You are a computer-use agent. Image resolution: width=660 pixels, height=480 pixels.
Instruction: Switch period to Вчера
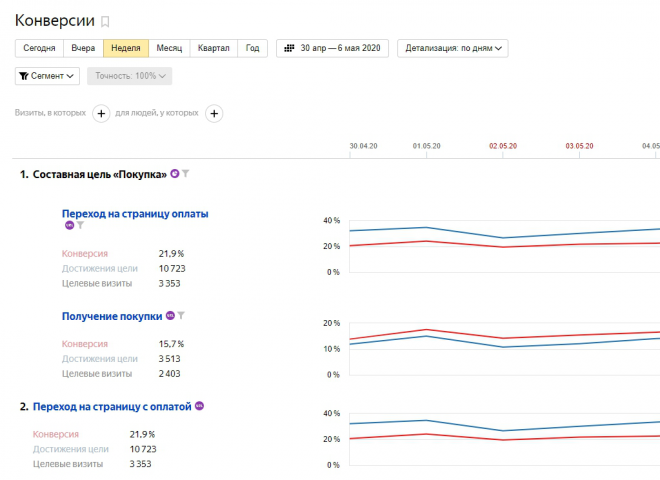[x=82, y=48]
